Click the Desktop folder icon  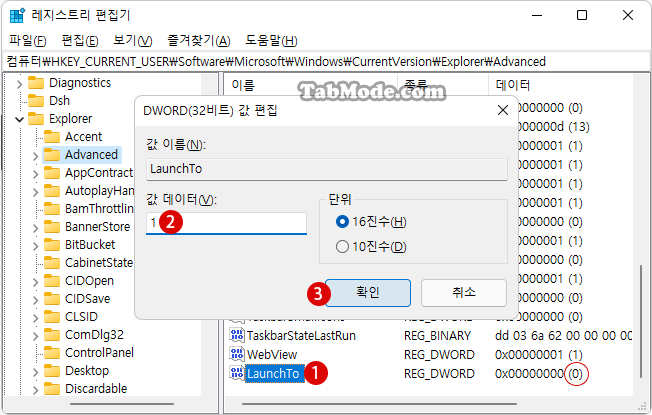[52, 371]
